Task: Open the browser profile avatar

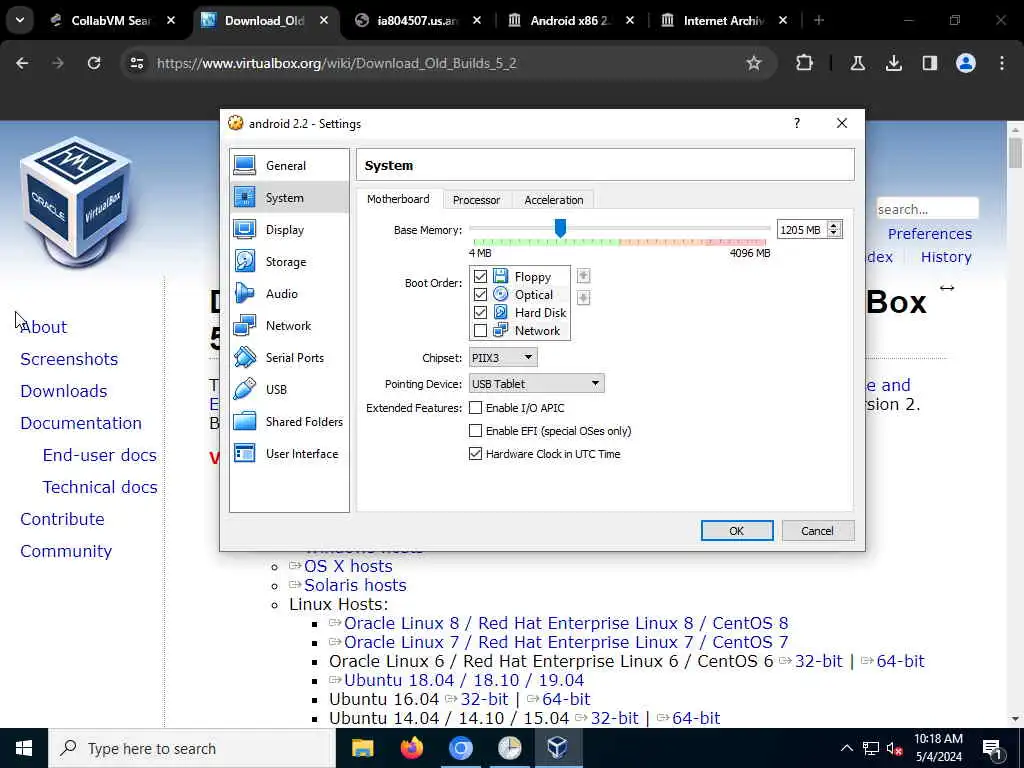Action: (x=966, y=63)
